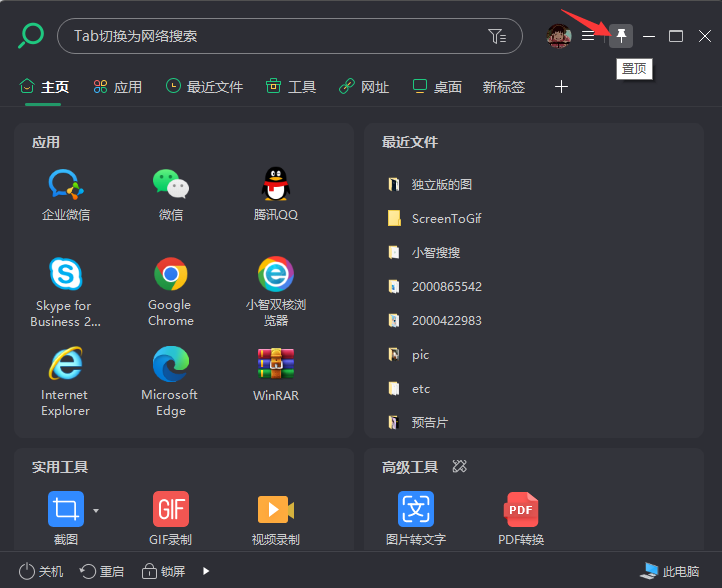Select the 新标签 tab
Viewport: 722px width, 588px height.
click(x=504, y=87)
